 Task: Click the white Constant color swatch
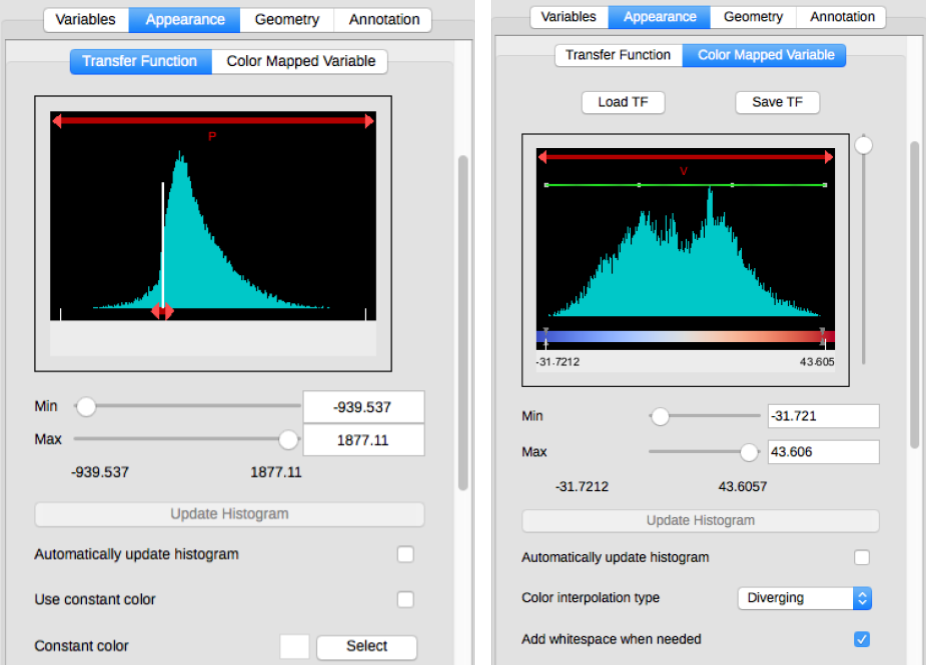pos(294,646)
